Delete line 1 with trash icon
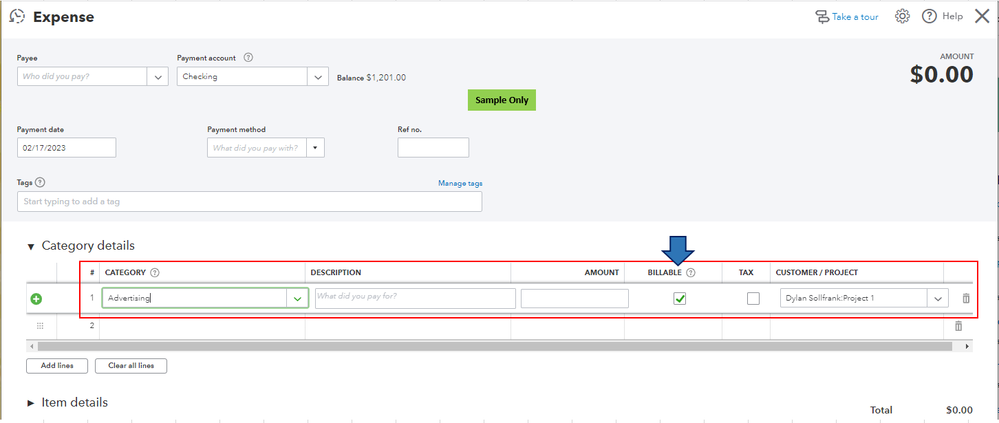This screenshot has width=999, height=423. [966, 298]
